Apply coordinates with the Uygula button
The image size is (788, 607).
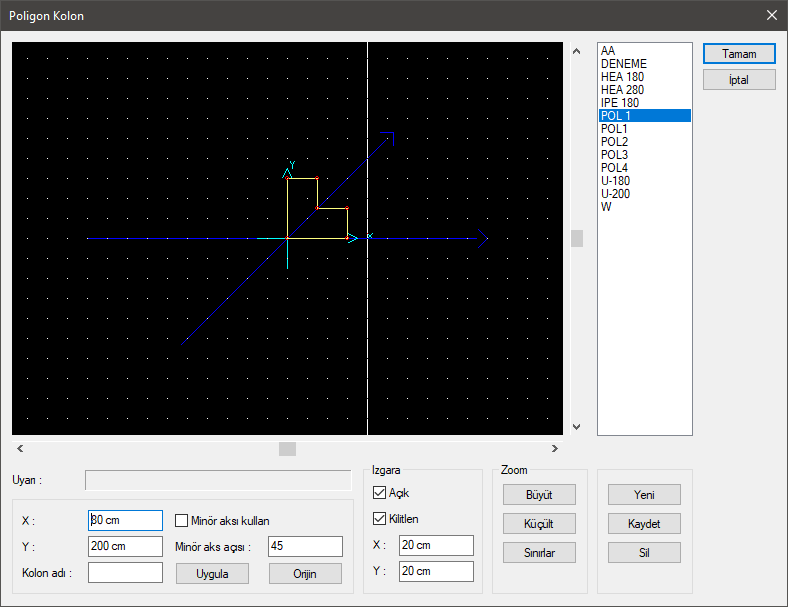click(x=212, y=574)
